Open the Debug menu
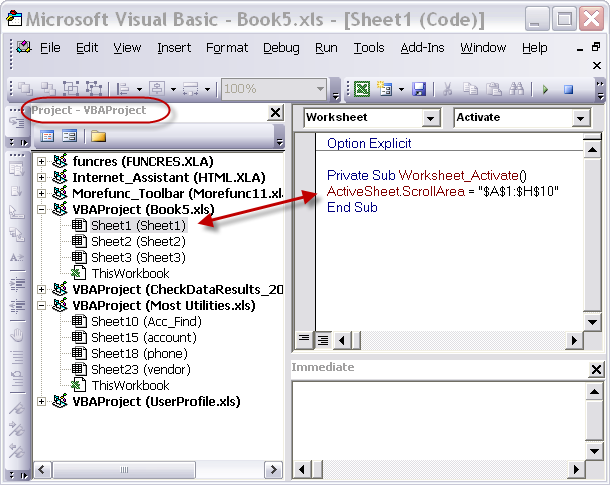This screenshot has width=610, height=485. [281, 47]
